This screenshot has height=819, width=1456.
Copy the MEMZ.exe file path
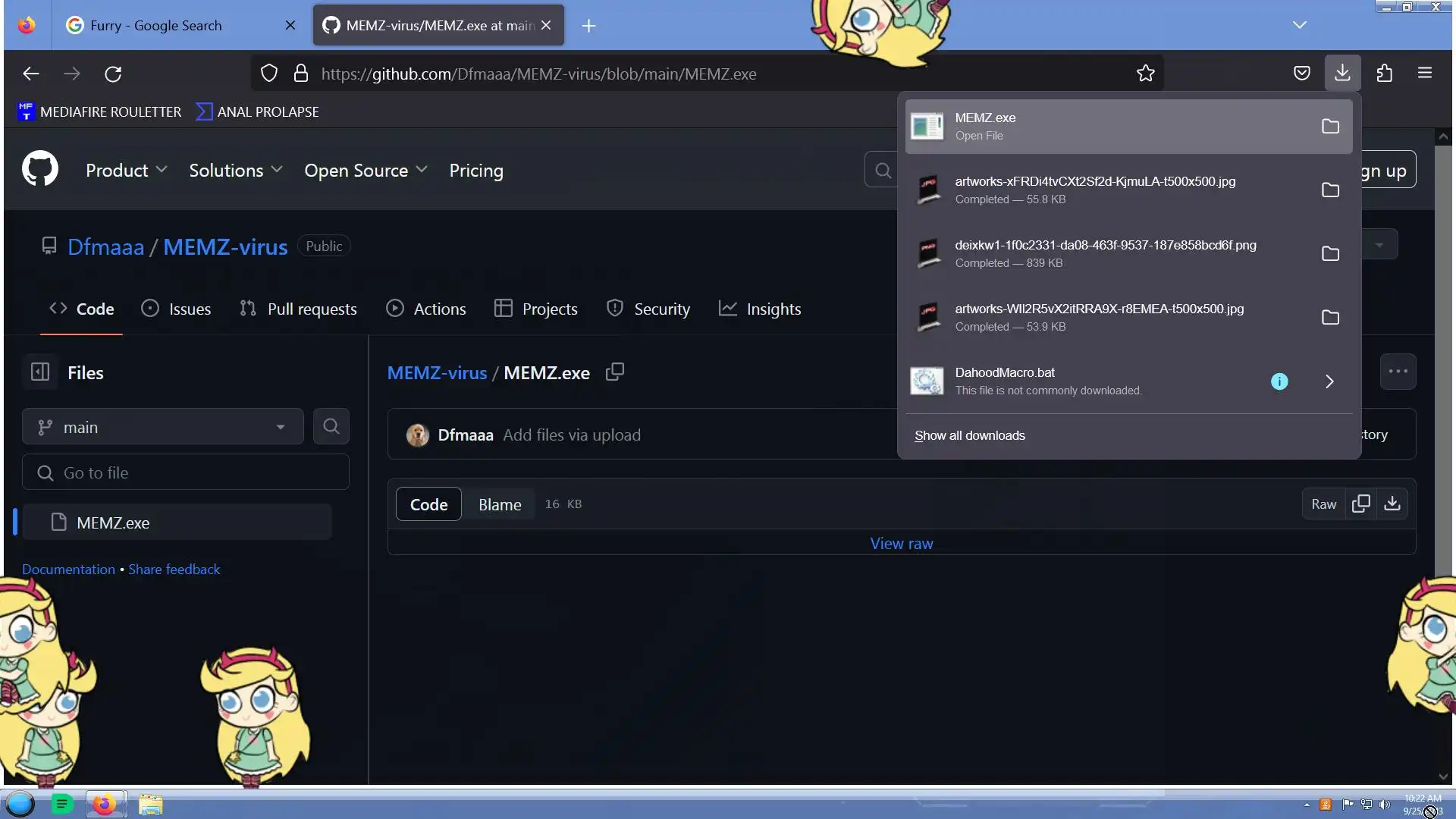tap(615, 372)
